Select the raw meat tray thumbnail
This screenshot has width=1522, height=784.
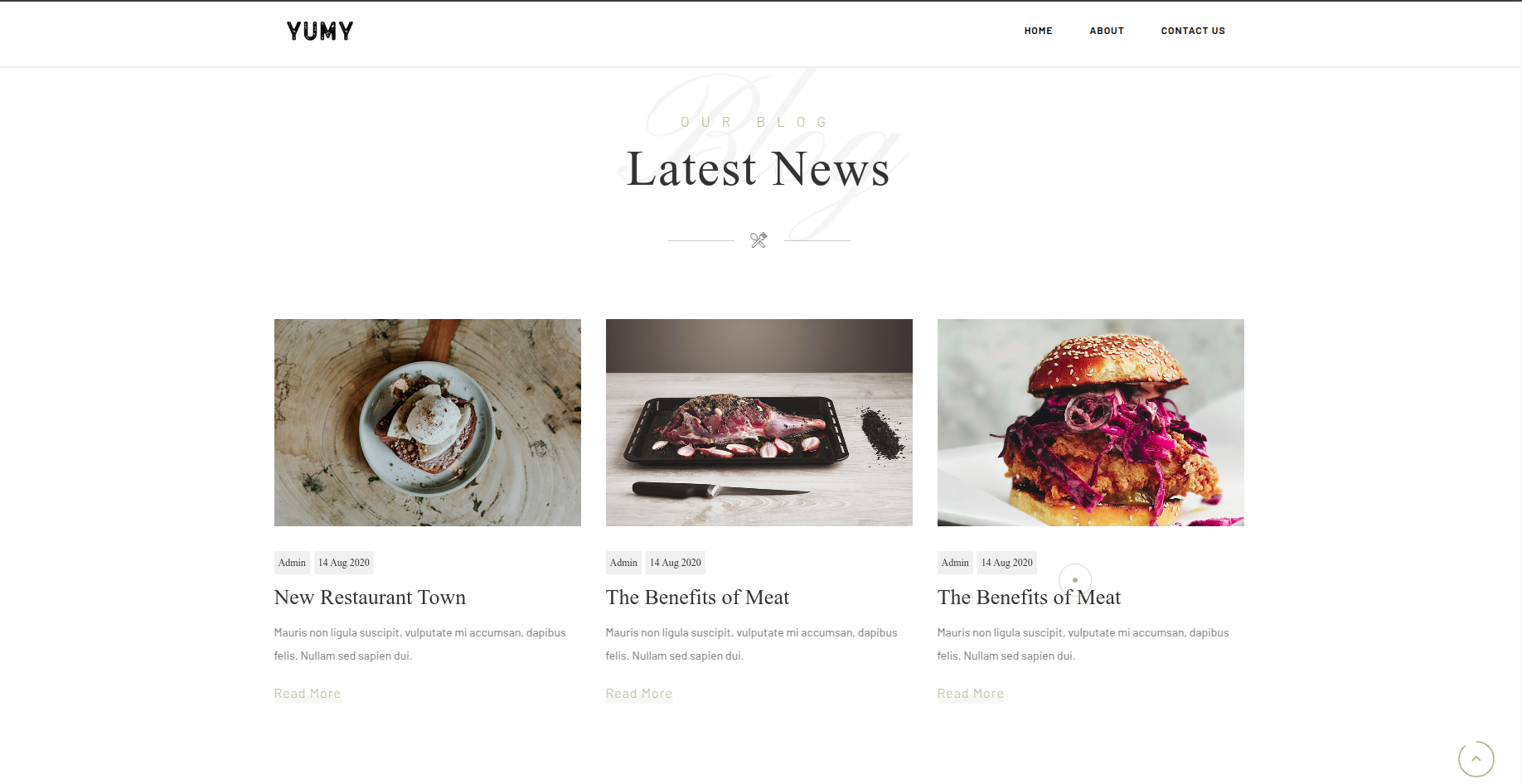pyautogui.click(x=759, y=423)
